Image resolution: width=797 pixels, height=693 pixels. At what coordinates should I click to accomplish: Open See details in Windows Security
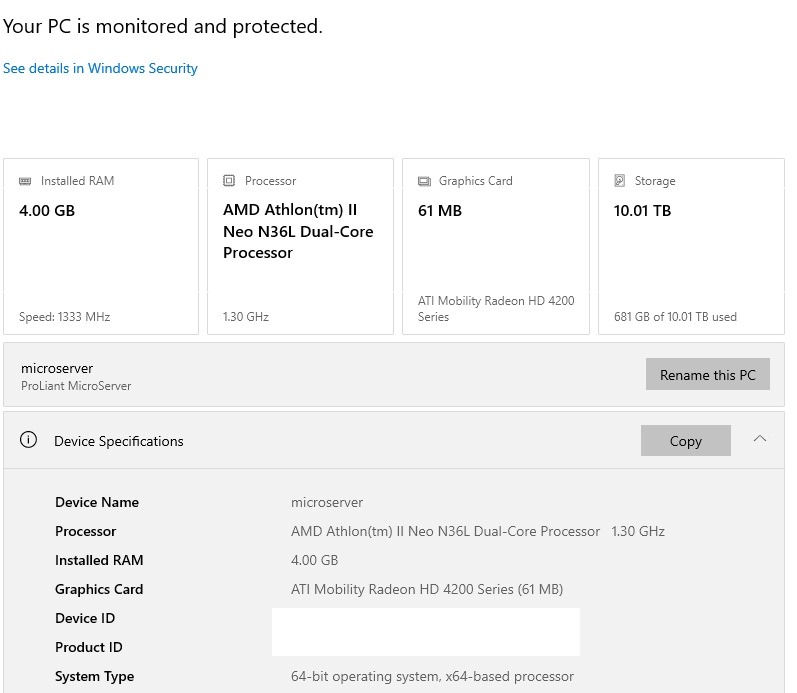pyautogui.click(x=100, y=68)
